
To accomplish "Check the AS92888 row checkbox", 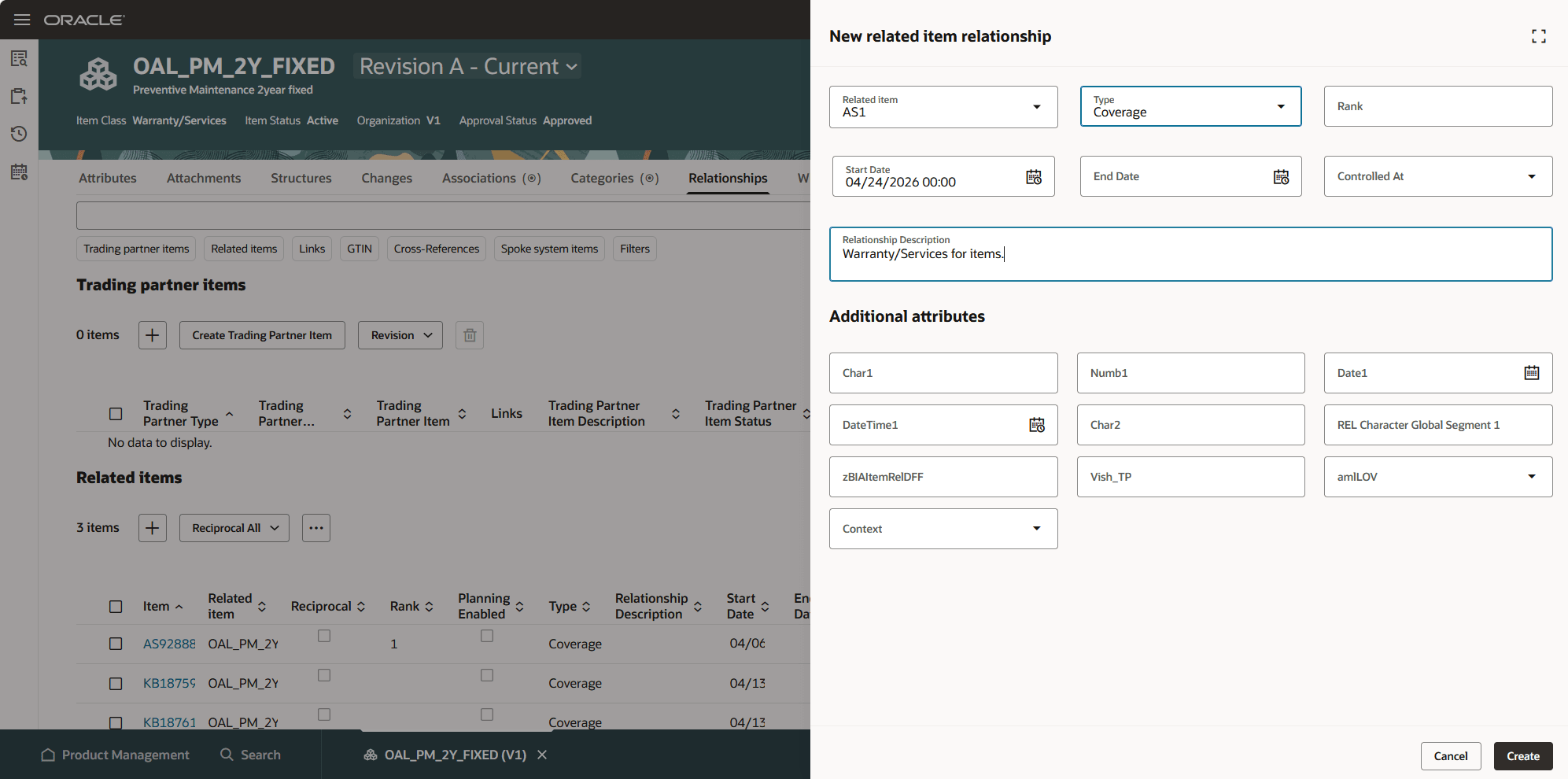I will (116, 644).
